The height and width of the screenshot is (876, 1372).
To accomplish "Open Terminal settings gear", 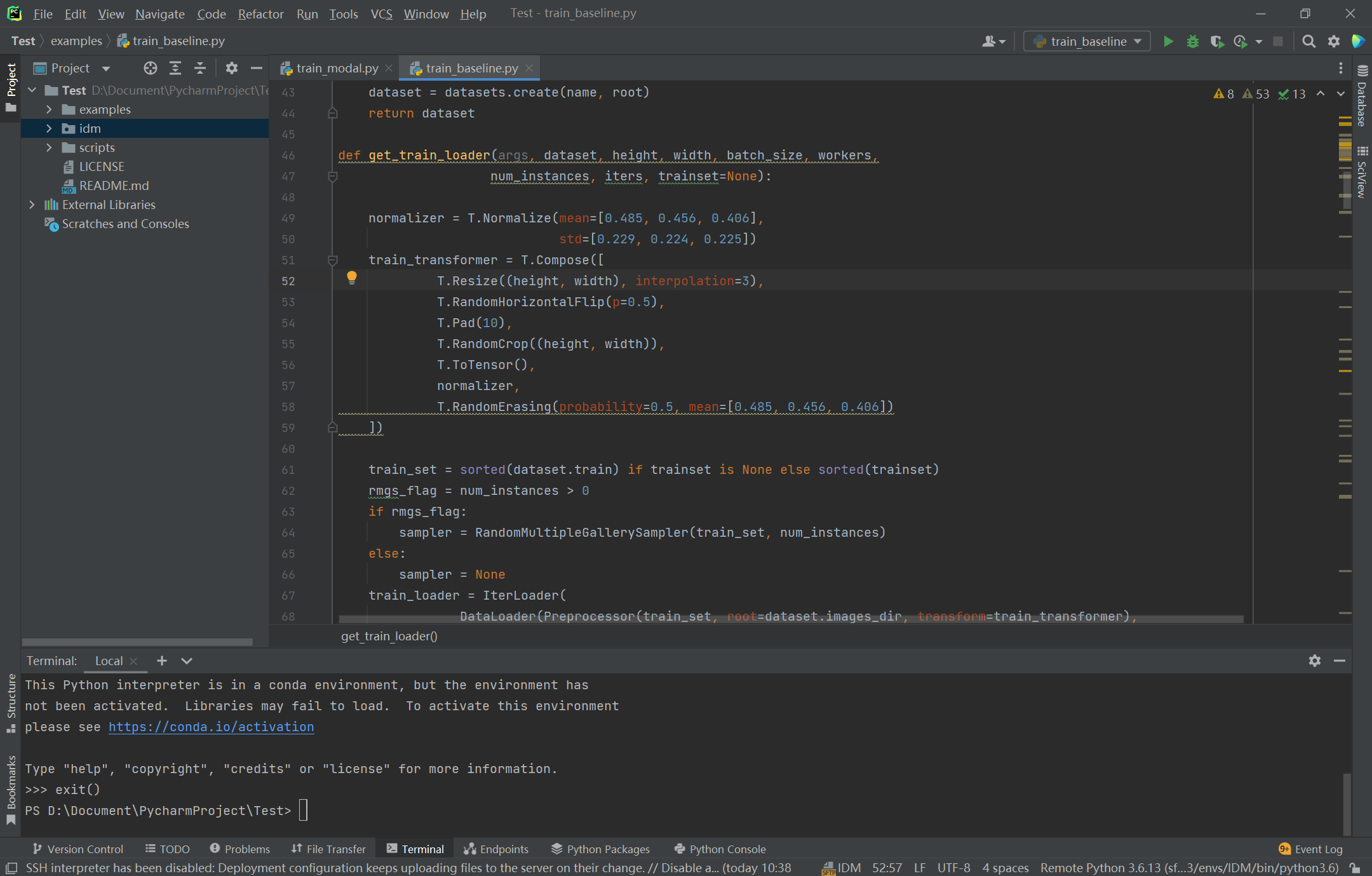I will pyautogui.click(x=1314, y=661).
